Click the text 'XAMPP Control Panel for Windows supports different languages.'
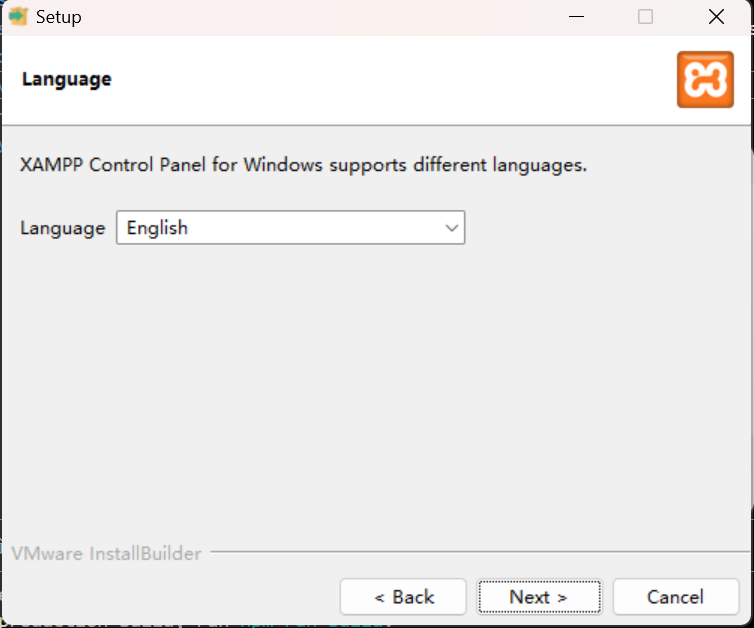Screen dimensions: 754x628 [x=303, y=165]
